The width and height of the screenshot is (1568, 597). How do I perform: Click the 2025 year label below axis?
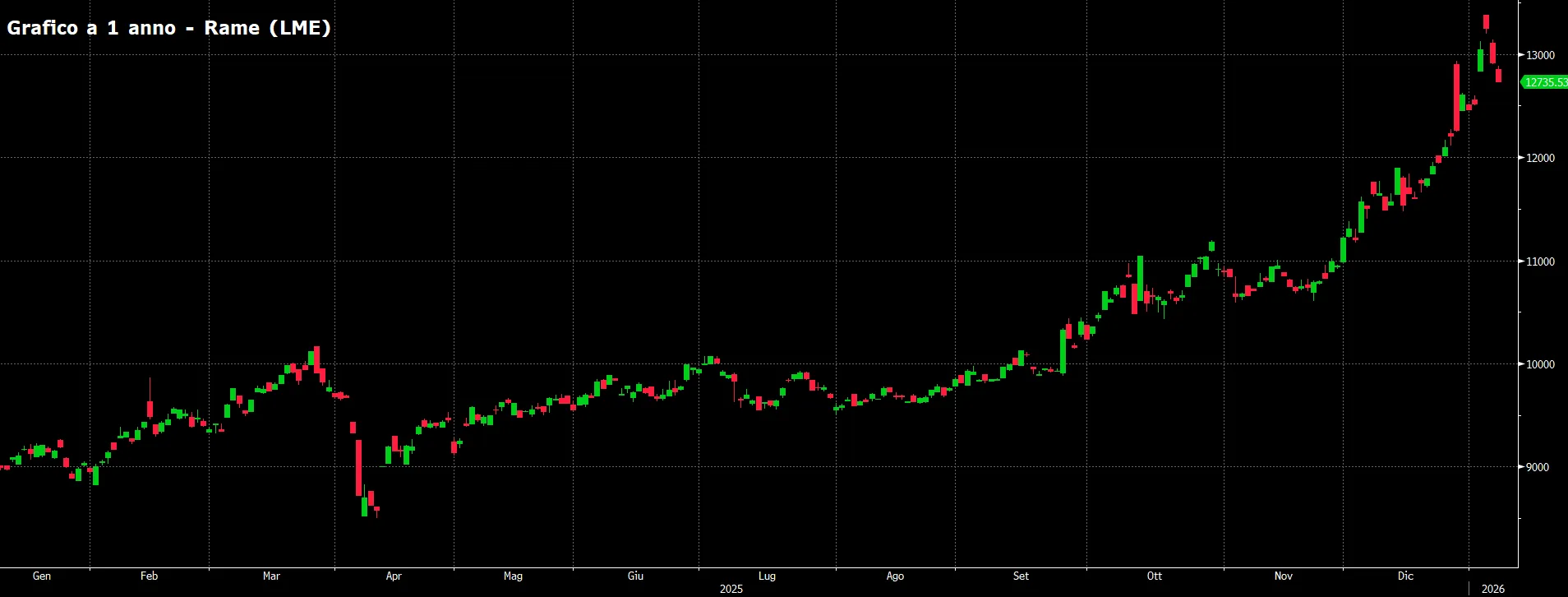(x=731, y=589)
